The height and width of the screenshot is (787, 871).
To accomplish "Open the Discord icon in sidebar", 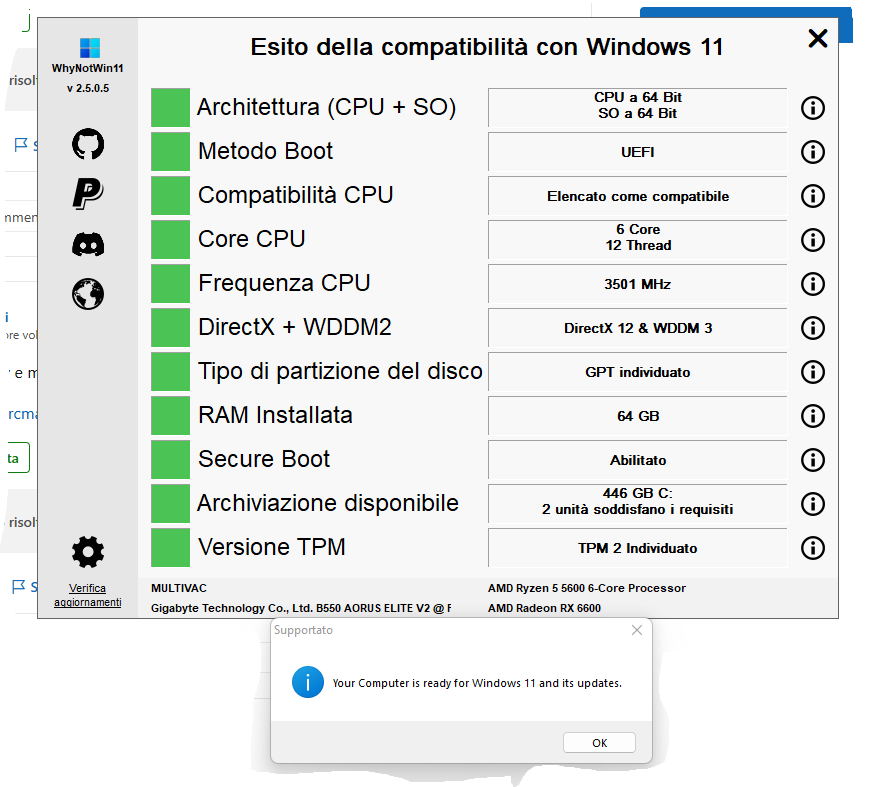I will (x=88, y=244).
